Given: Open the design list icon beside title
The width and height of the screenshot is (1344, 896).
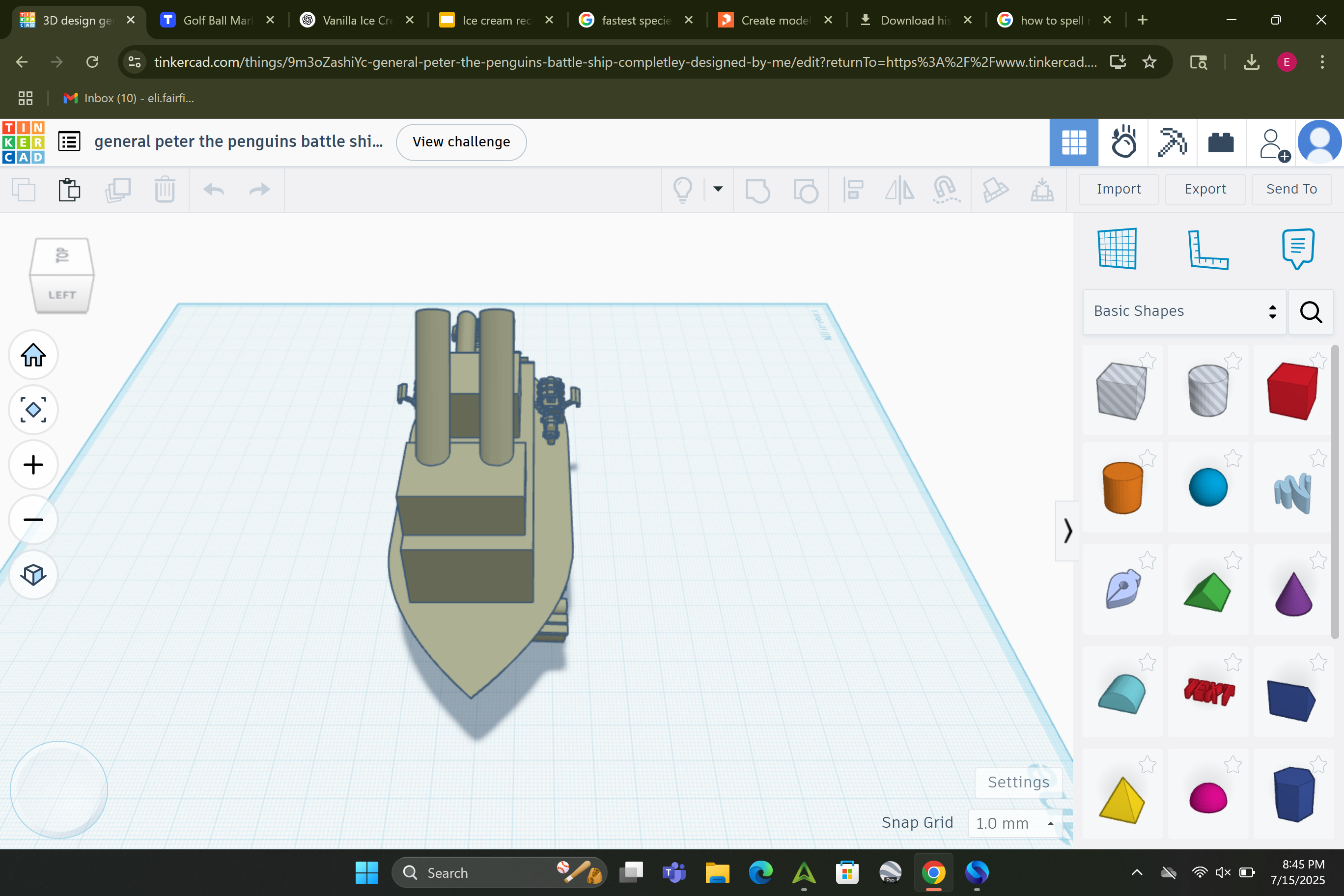Looking at the screenshot, I should click(x=69, y=141).
